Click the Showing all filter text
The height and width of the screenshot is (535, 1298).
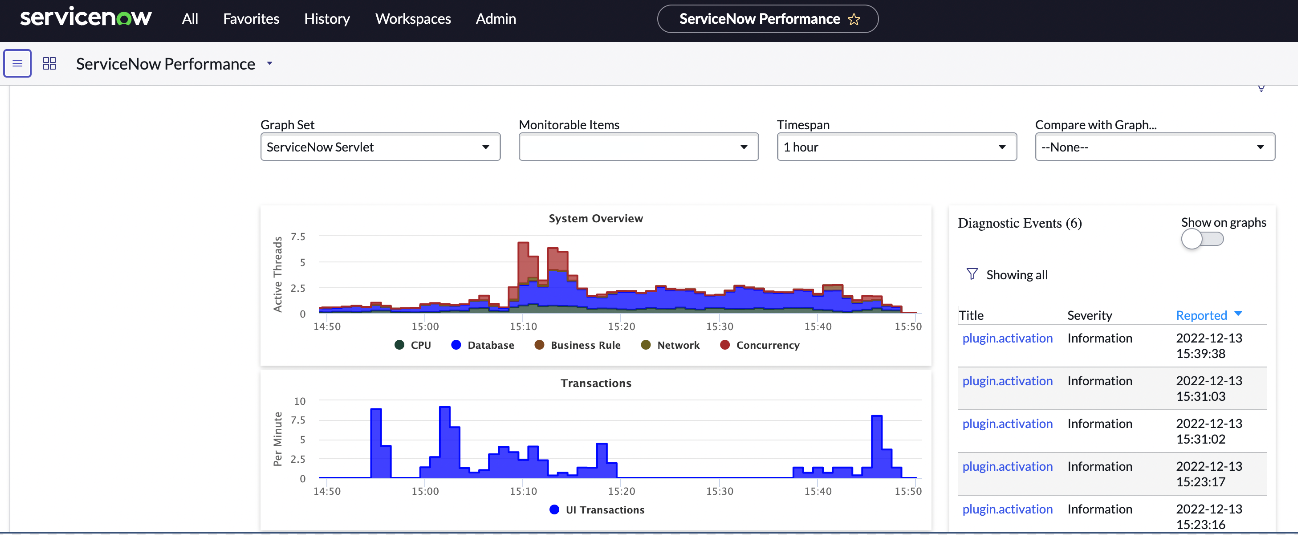pyautogui.click(x=1017, y=275)
